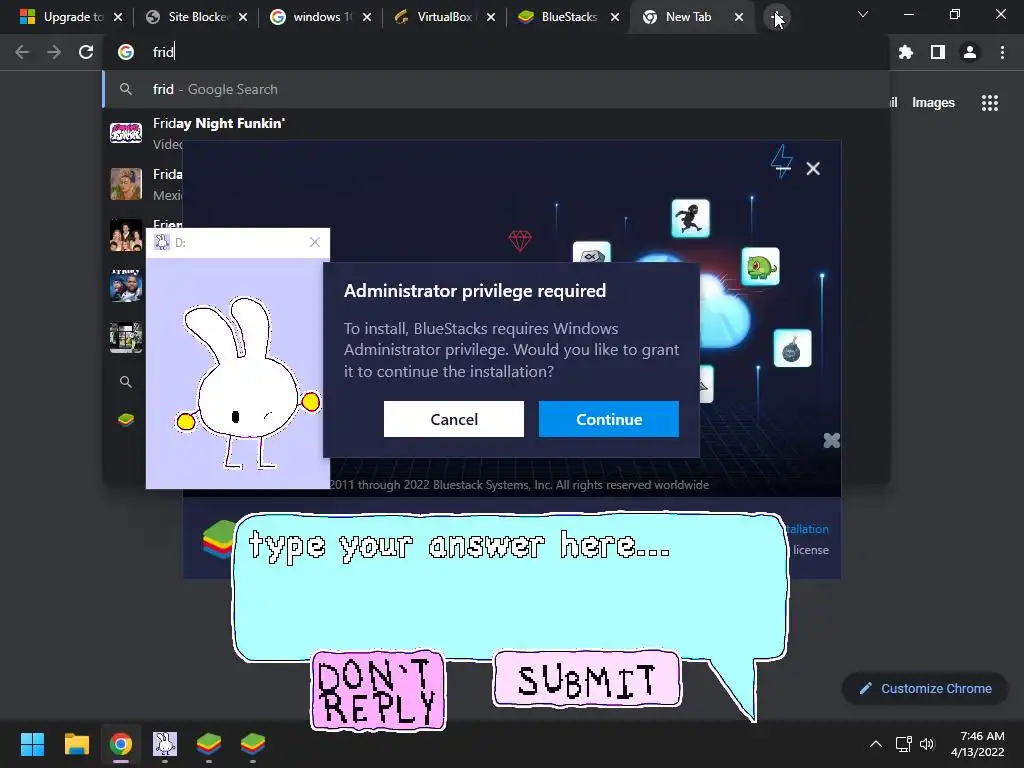Screen dimensions: 1024x768
Task: Close the New Tab tab
Action: coord(739,17)
